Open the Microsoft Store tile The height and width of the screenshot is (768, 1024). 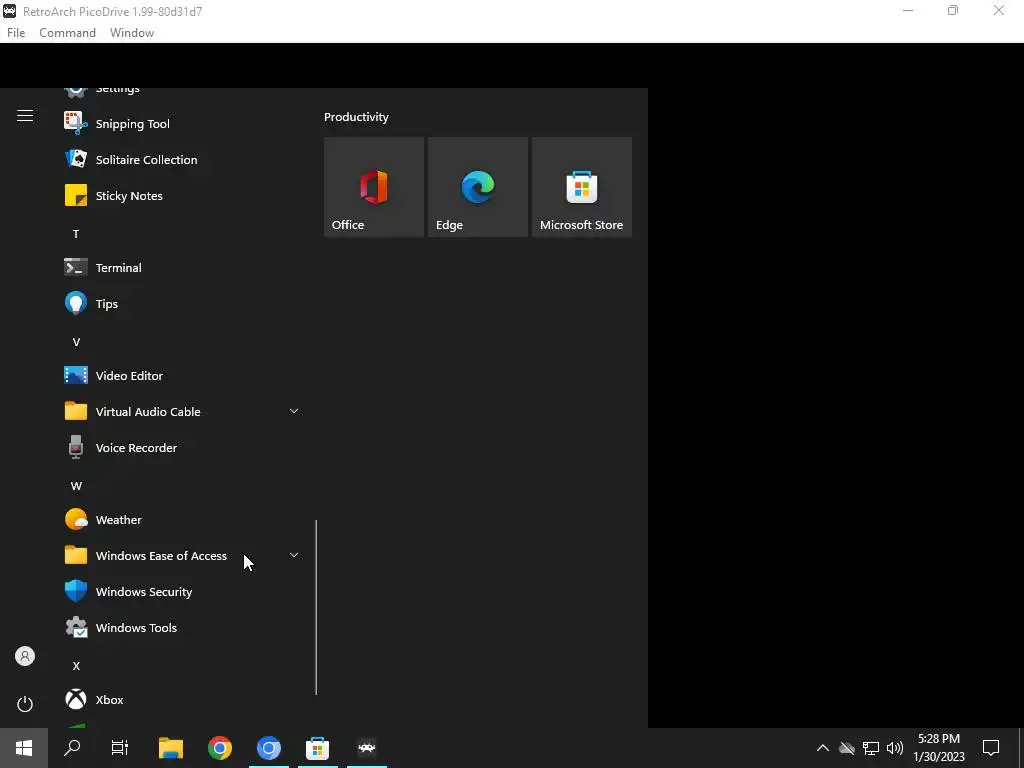(x=582, y=187)
